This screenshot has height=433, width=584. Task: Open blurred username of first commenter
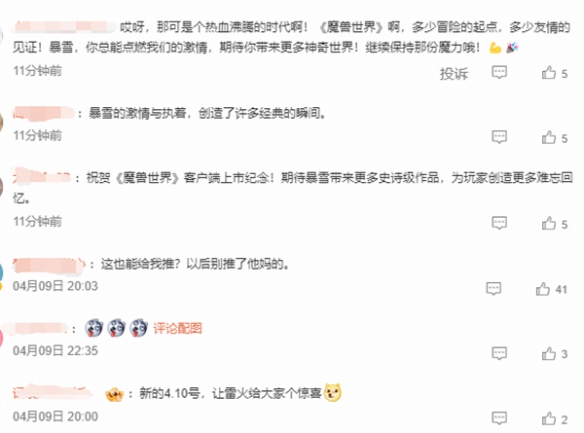pyautogui.click(x=64, y=27)
